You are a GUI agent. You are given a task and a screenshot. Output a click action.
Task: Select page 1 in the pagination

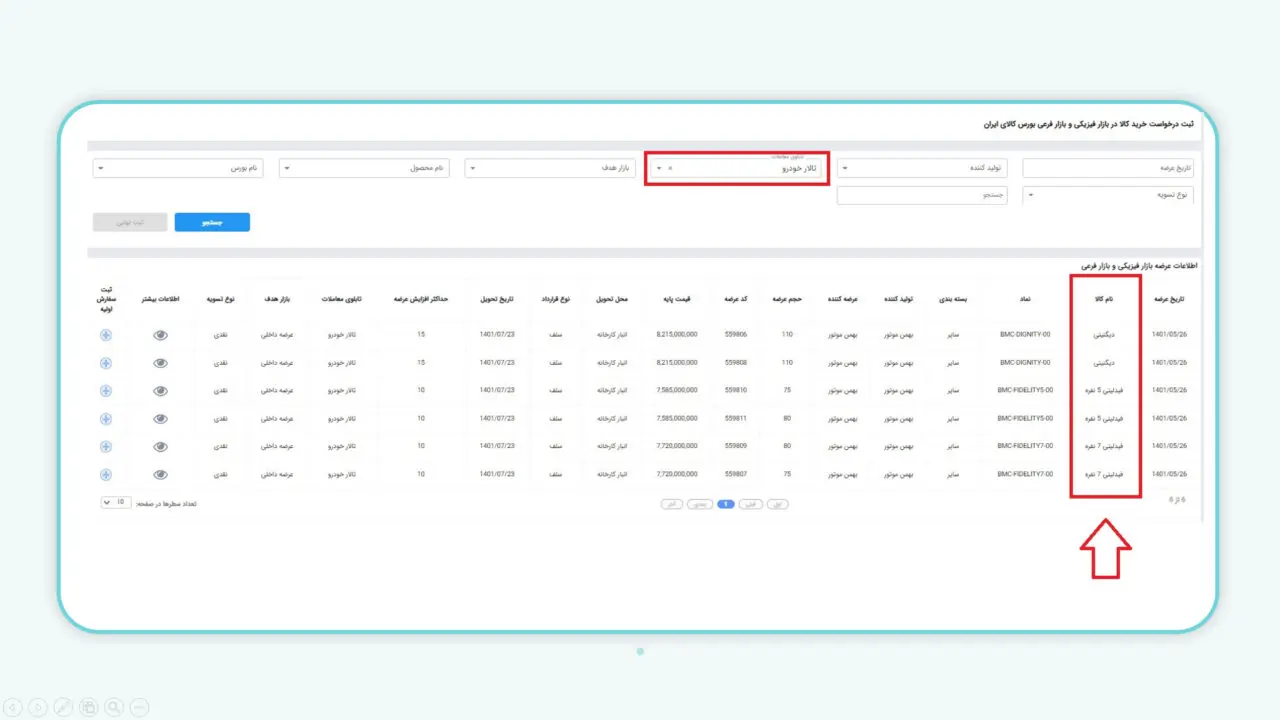tap(726, 504)
